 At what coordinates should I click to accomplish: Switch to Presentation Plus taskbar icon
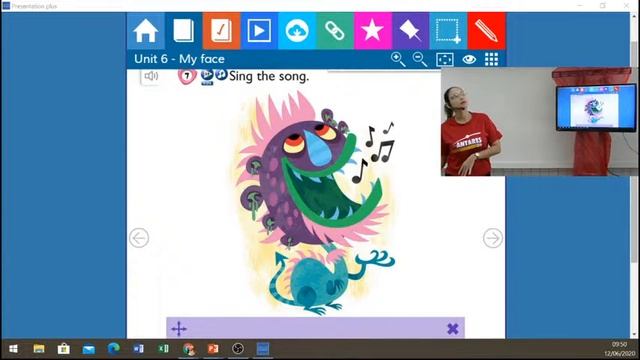pos(263,349)
